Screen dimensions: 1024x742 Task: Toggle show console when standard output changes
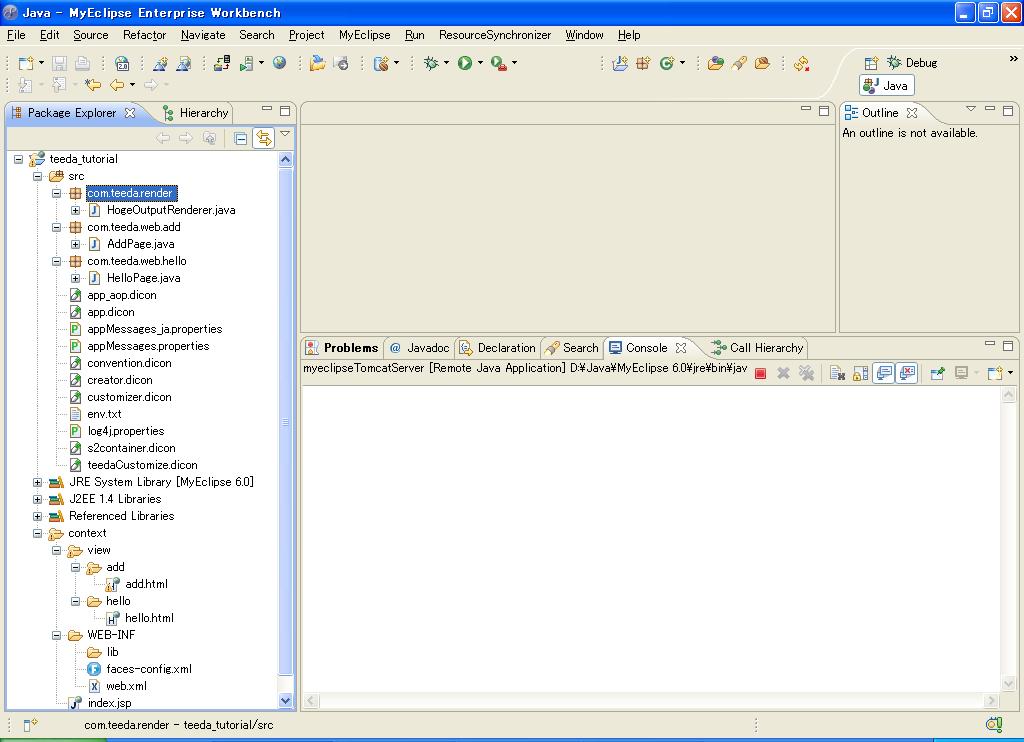click(x=884, y=373)
